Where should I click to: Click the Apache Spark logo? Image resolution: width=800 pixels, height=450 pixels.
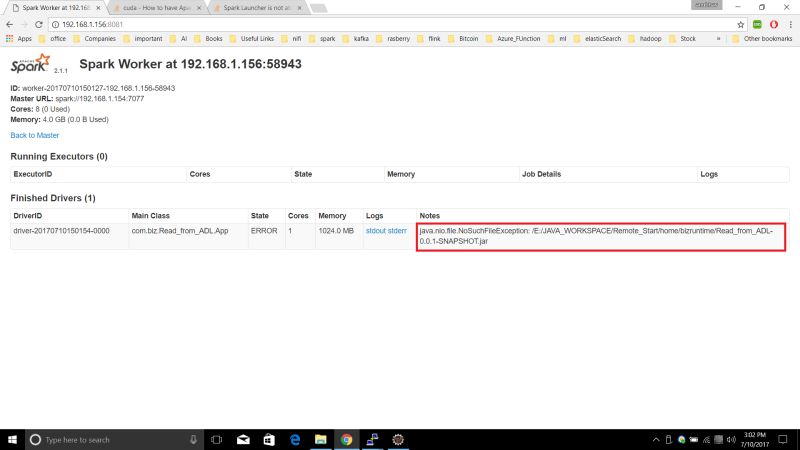click(31, 64)
